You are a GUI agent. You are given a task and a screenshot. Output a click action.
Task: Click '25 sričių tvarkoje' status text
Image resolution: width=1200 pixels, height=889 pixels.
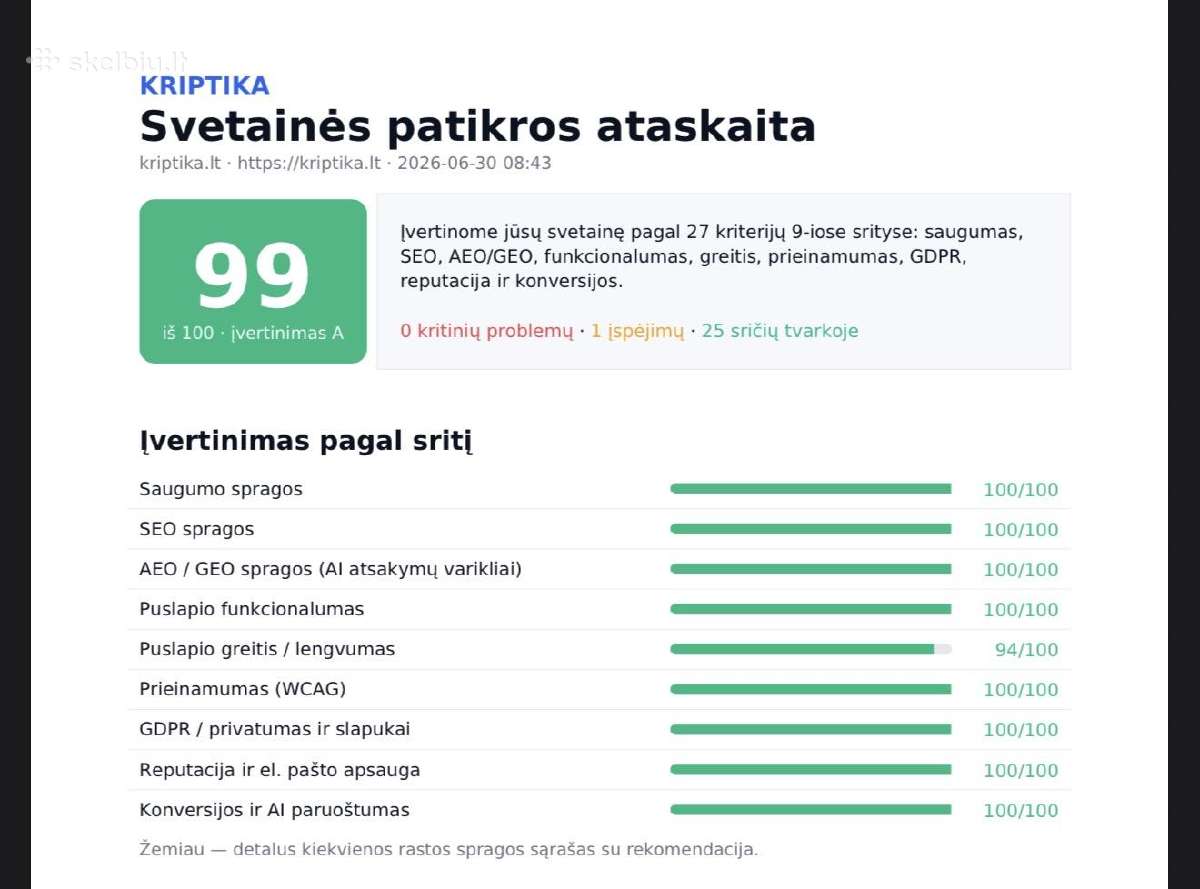click(780, 331)
